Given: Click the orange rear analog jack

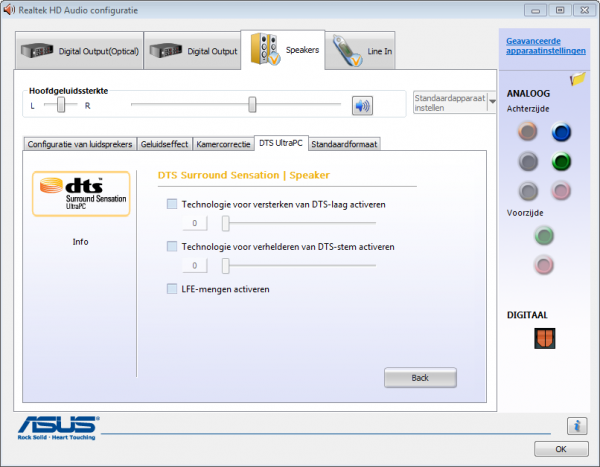Looking at the screenshot, I should point(529,131).
